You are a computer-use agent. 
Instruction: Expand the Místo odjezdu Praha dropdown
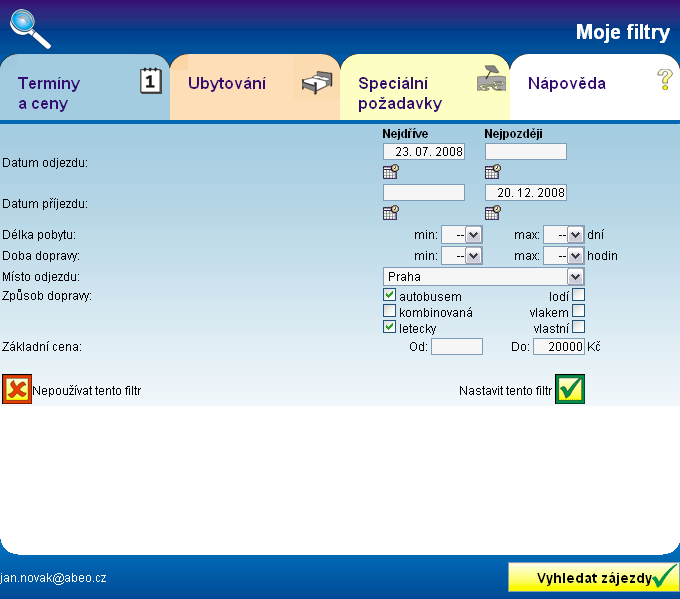pyautogui.click(x=483, y=276)
